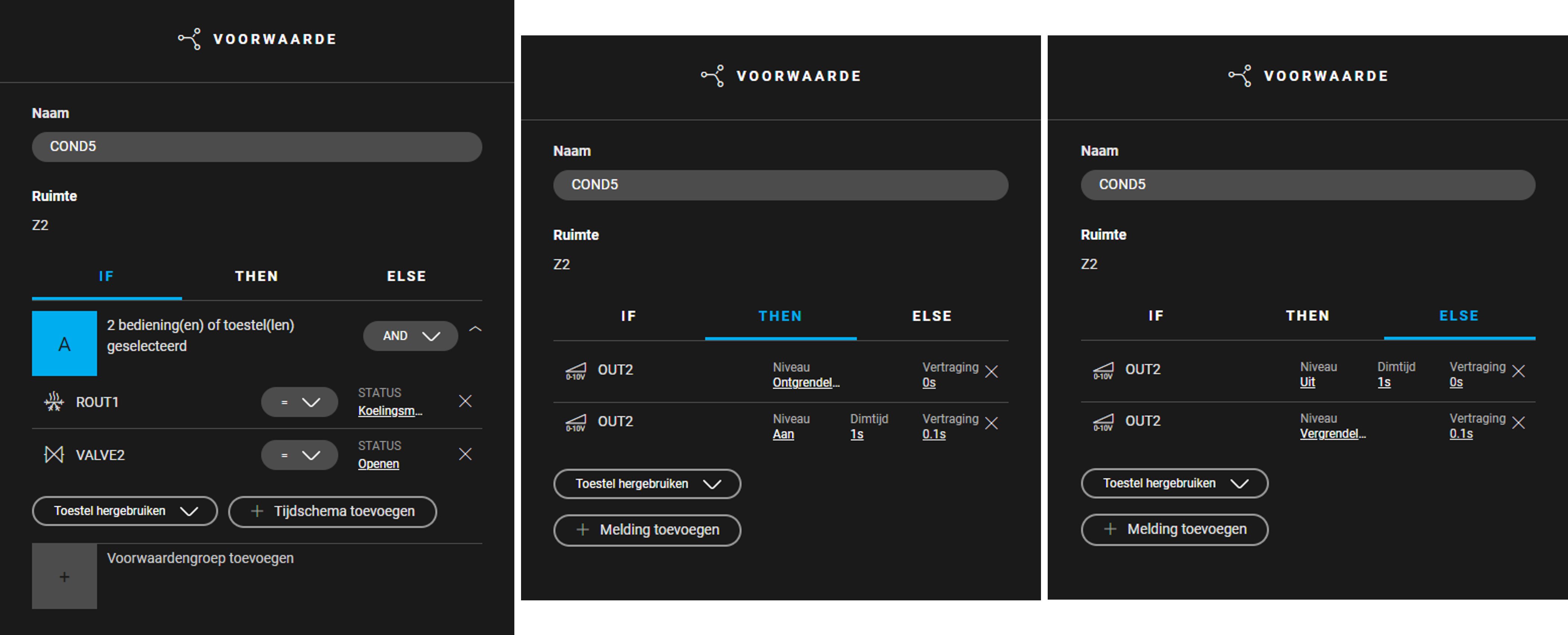The height and width of the screenshot is (635, 1568).
Task: Select the blue condition group A tile
Action: pyautogui.click(x=64, y=343)
